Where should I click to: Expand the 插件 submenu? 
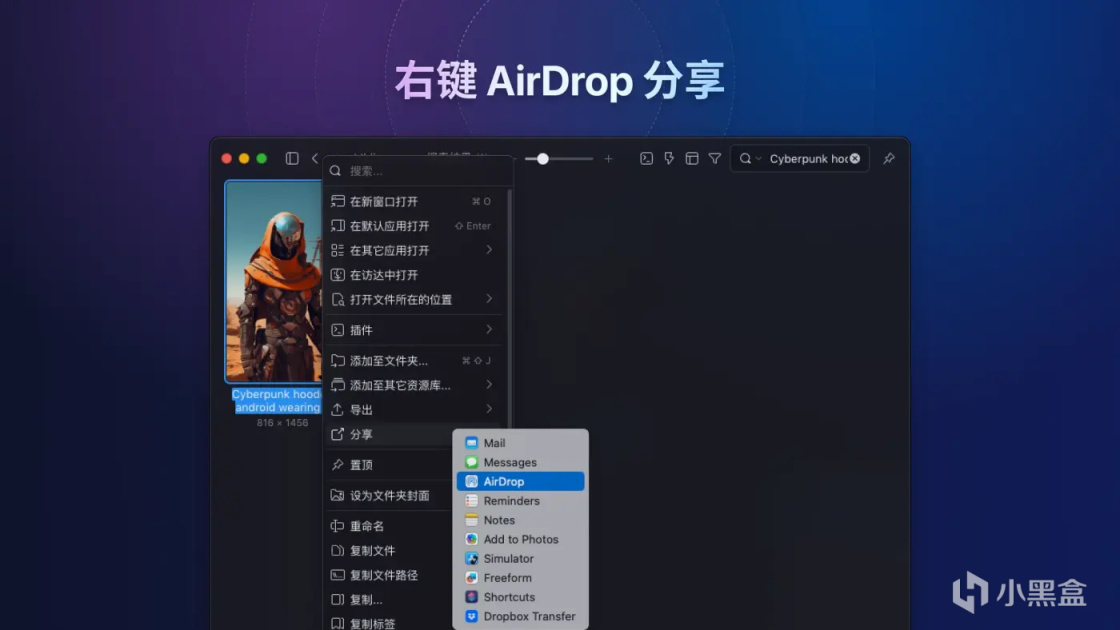pos(414,330)
